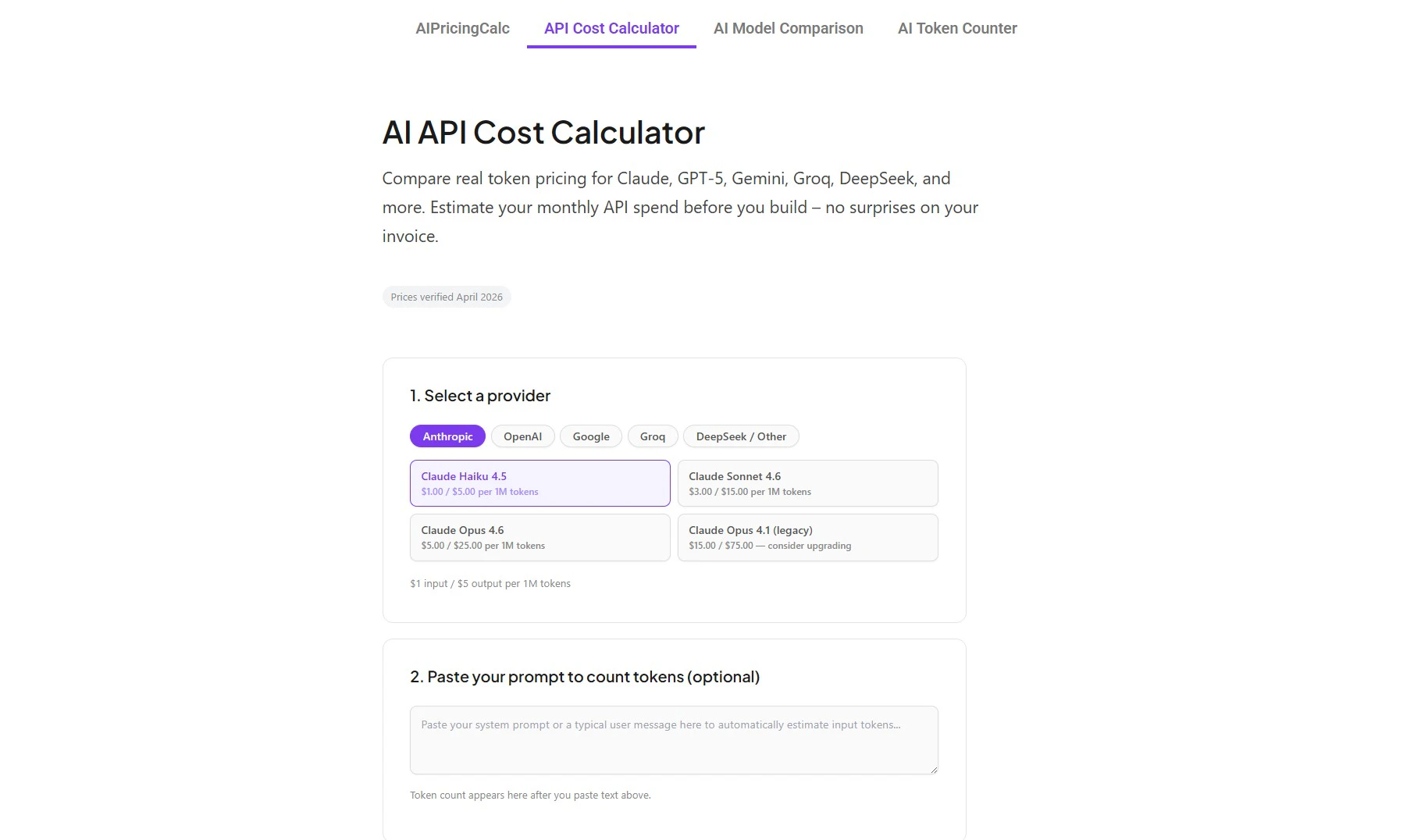
Task: Stay on the API Cost Calculator tab
Action: point(611,28)
